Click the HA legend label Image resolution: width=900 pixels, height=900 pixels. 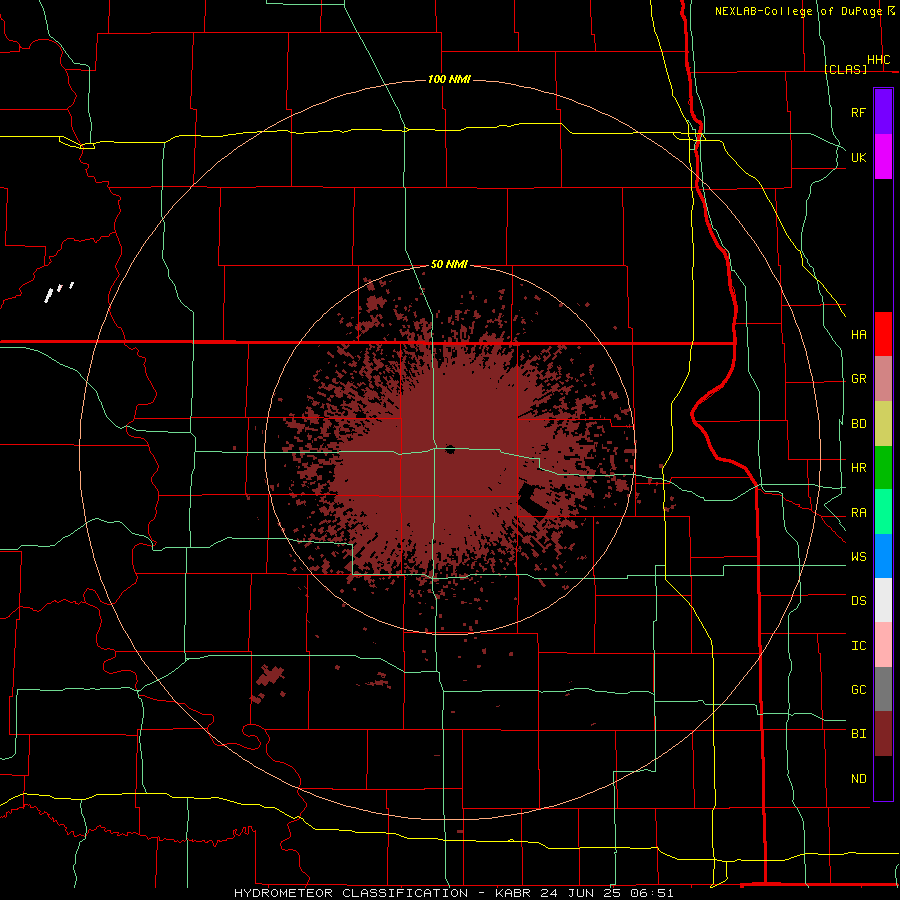tap(858, 335)
